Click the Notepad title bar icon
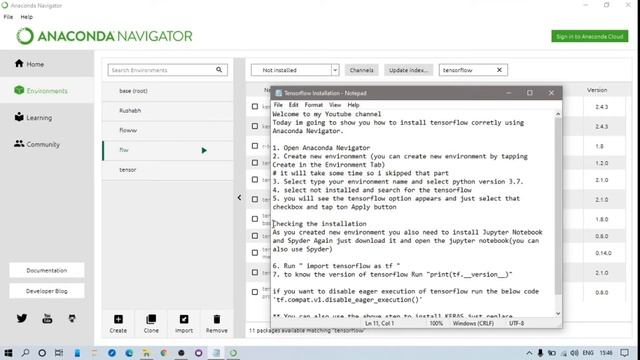 [x=278, y=93]
